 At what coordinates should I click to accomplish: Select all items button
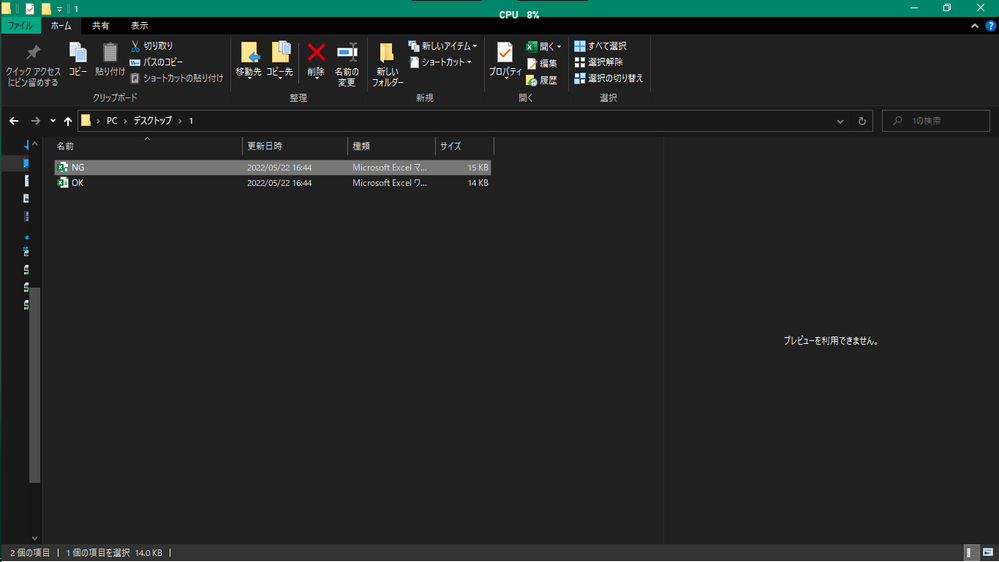(x=600, y=46)
